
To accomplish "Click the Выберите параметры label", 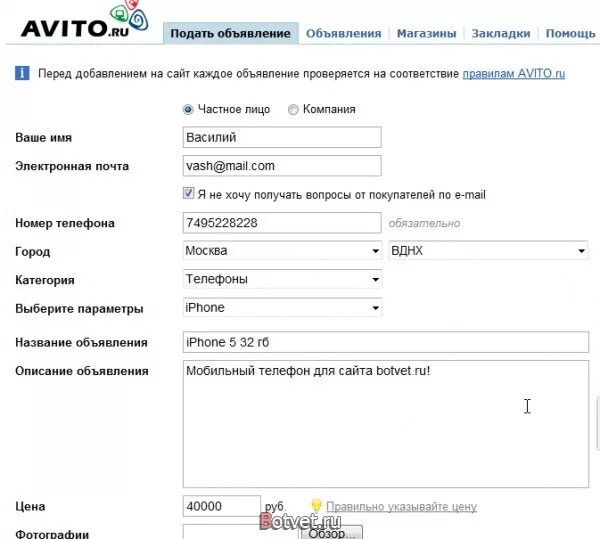I will click(x=79, y=309).
